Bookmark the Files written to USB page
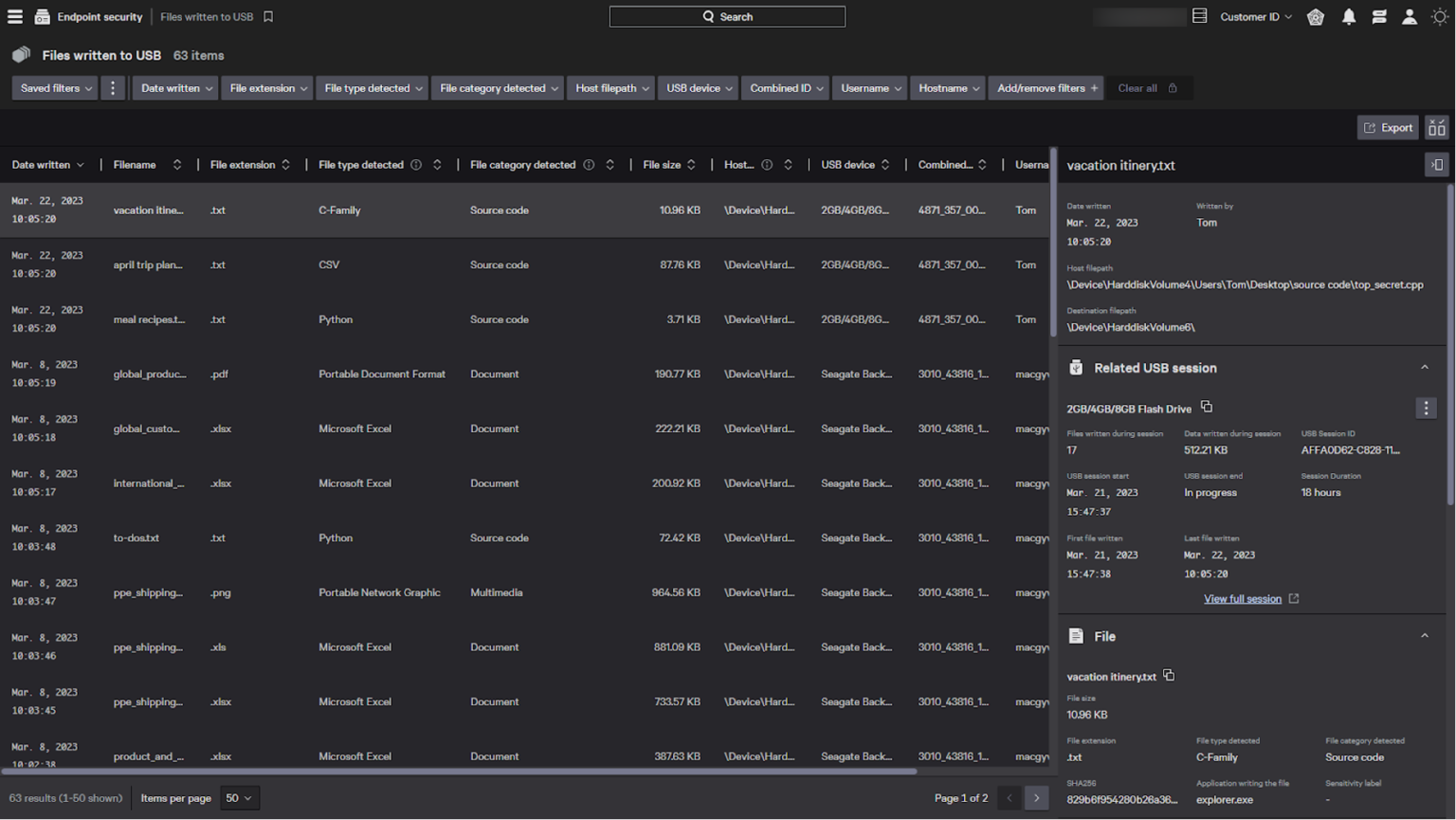 (x=268, y=17)
